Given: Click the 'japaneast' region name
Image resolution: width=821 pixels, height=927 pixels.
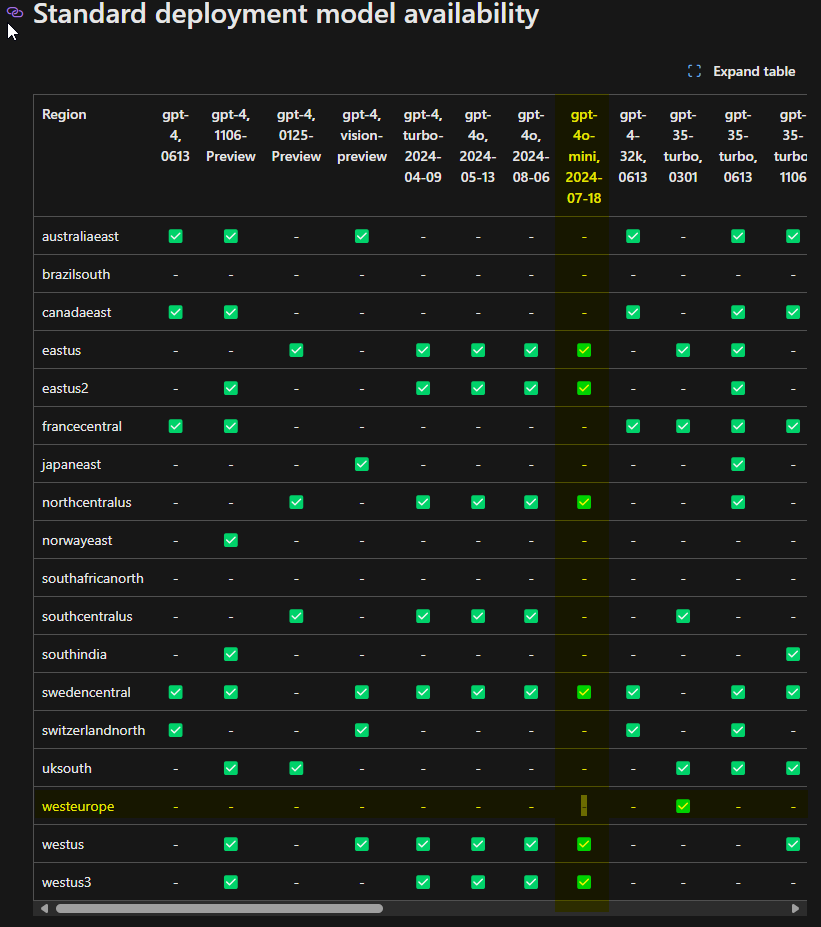Looking at the screenshot, I should coord(71,465).
